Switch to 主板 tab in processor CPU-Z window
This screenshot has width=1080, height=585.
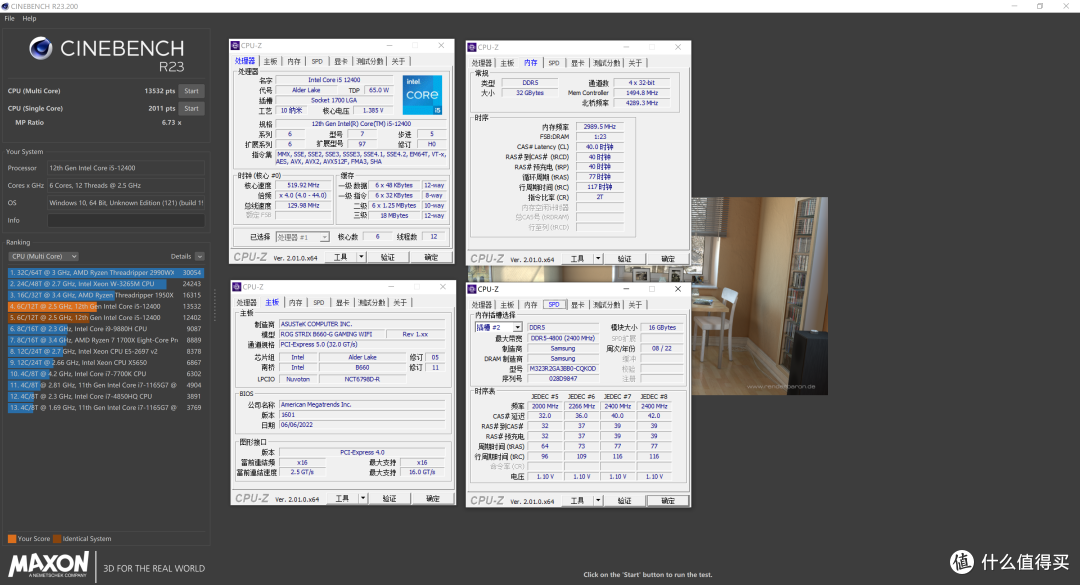[x=270, y=61]
